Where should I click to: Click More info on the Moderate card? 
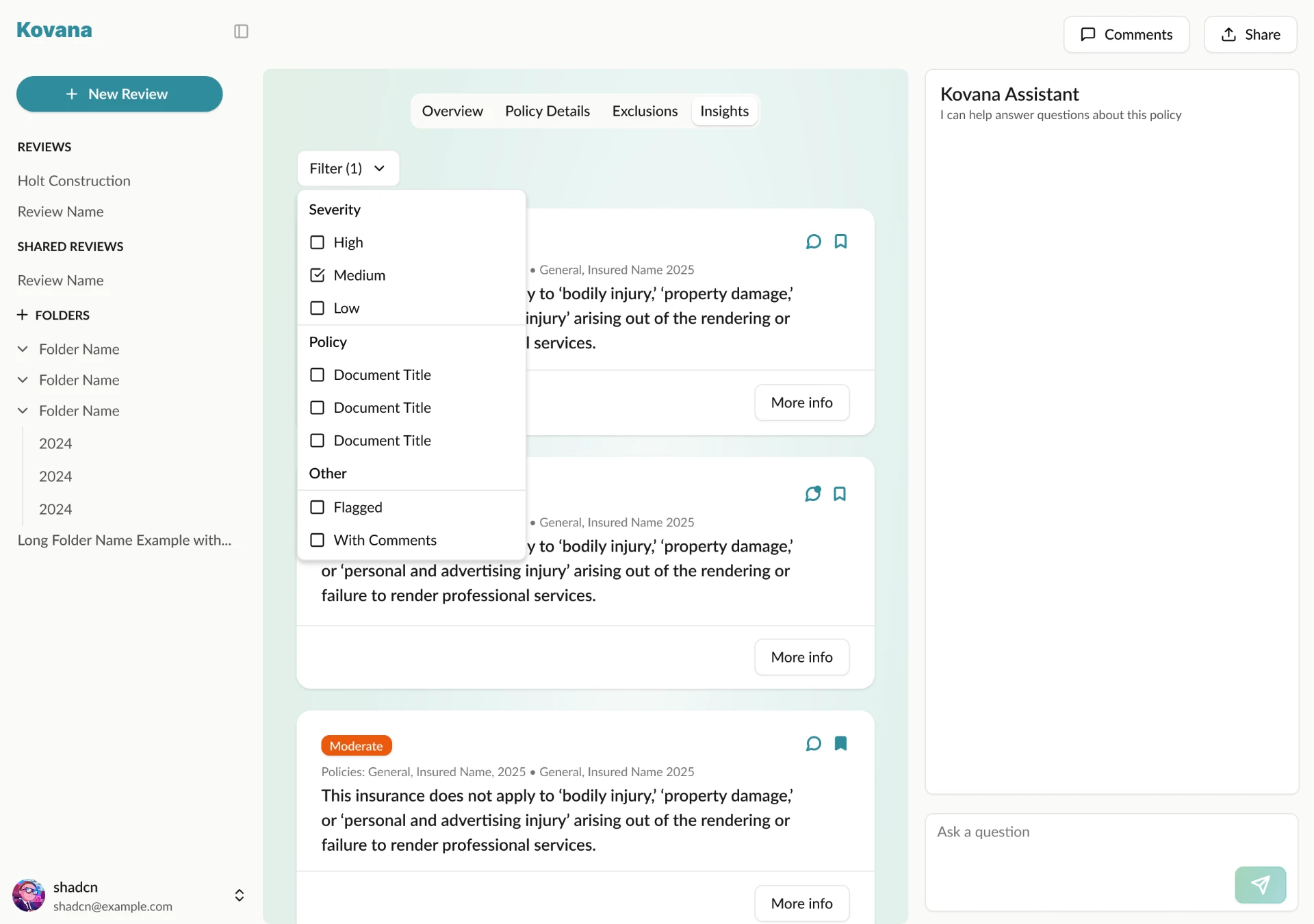click(x=801, y=903)
